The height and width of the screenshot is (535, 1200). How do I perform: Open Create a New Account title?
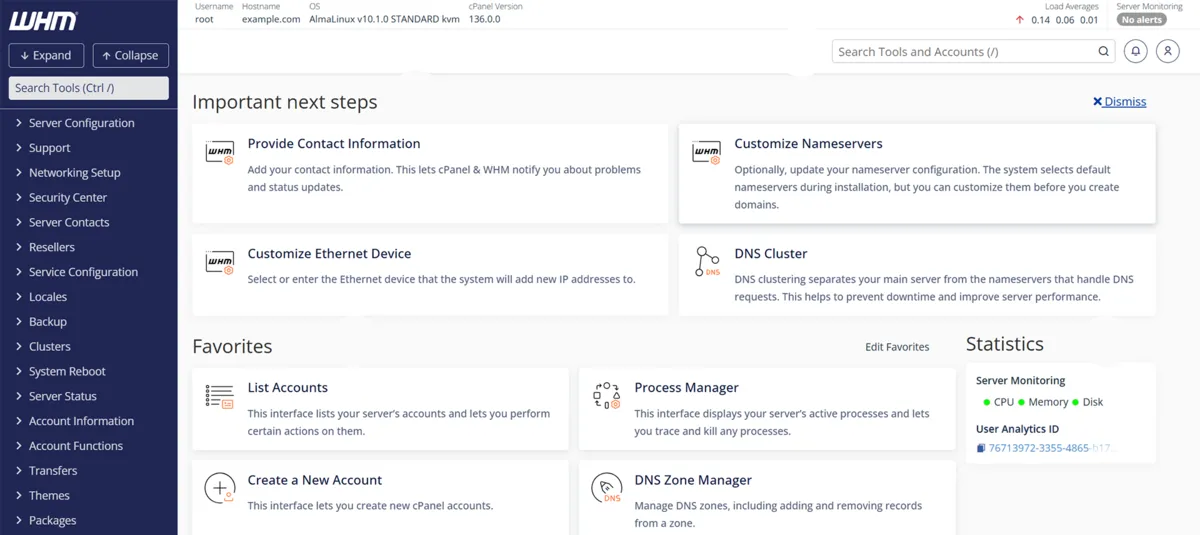coord(315,480)
